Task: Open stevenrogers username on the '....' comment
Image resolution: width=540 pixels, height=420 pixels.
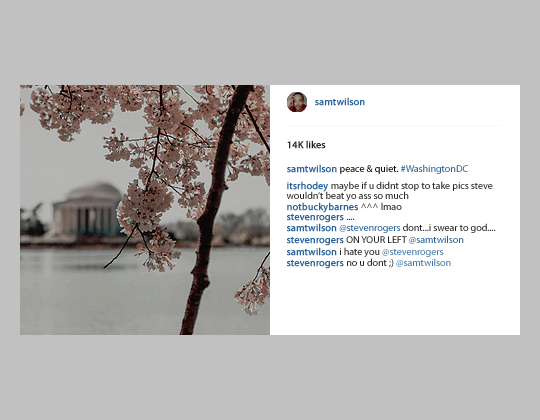Action: click(x=315, y=217)
